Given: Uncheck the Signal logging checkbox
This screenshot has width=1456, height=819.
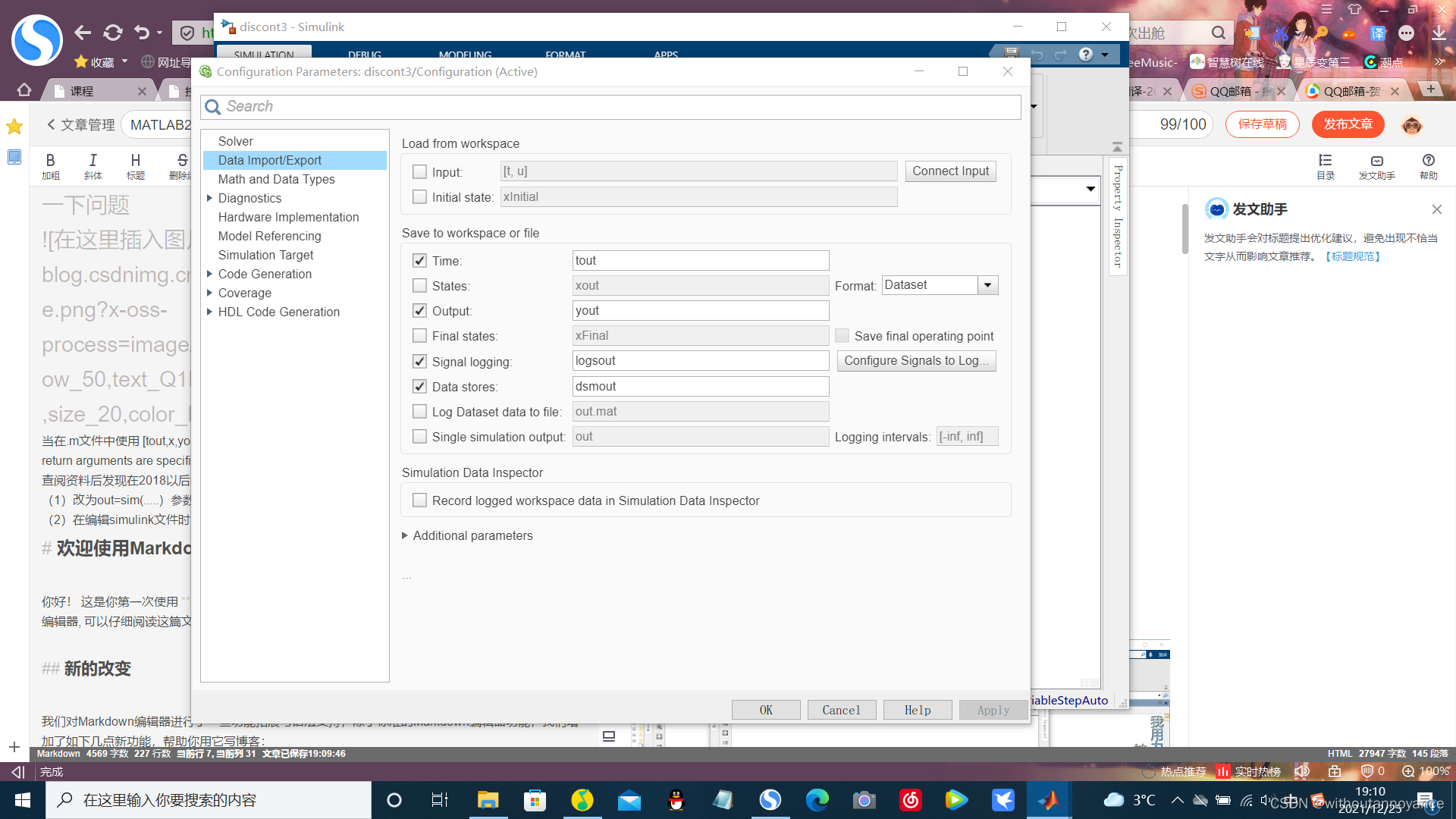Looking at the screenshot, I should [x=419, y=362].
